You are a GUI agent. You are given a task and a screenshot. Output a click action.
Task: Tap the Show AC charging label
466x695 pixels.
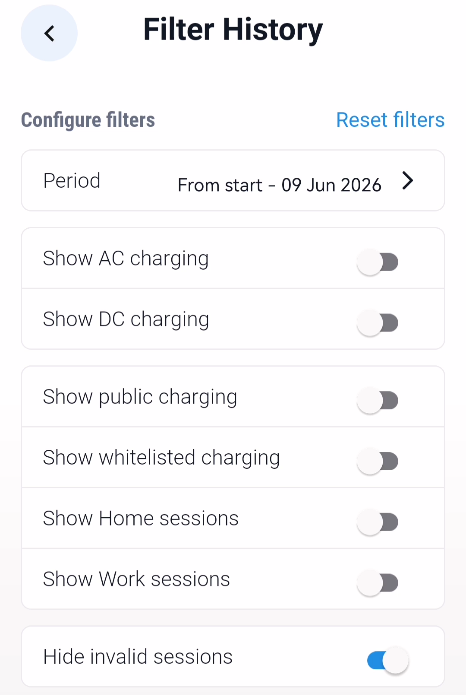coord(126,258)
